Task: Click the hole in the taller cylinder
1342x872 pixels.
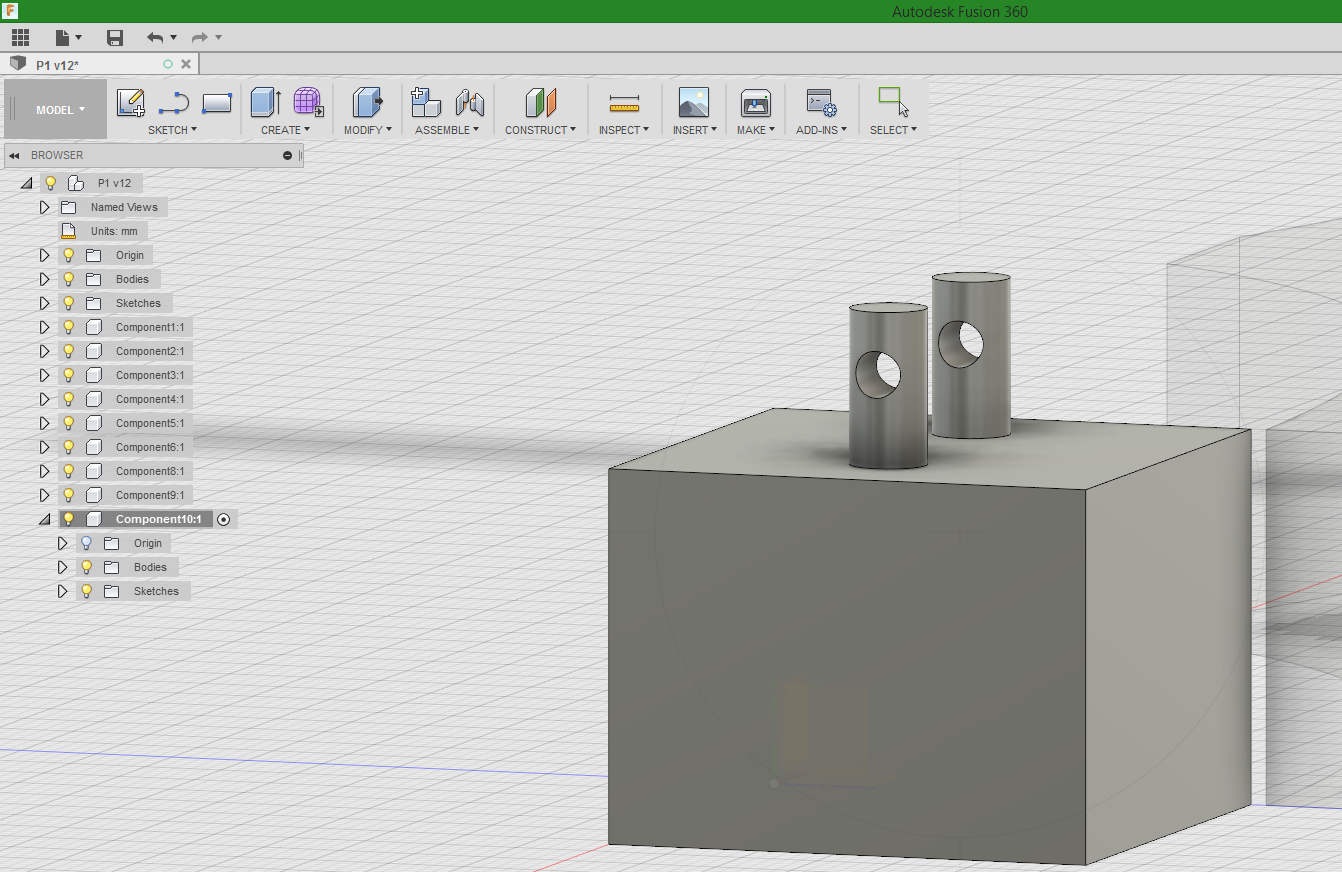Action: coord(961,343)
